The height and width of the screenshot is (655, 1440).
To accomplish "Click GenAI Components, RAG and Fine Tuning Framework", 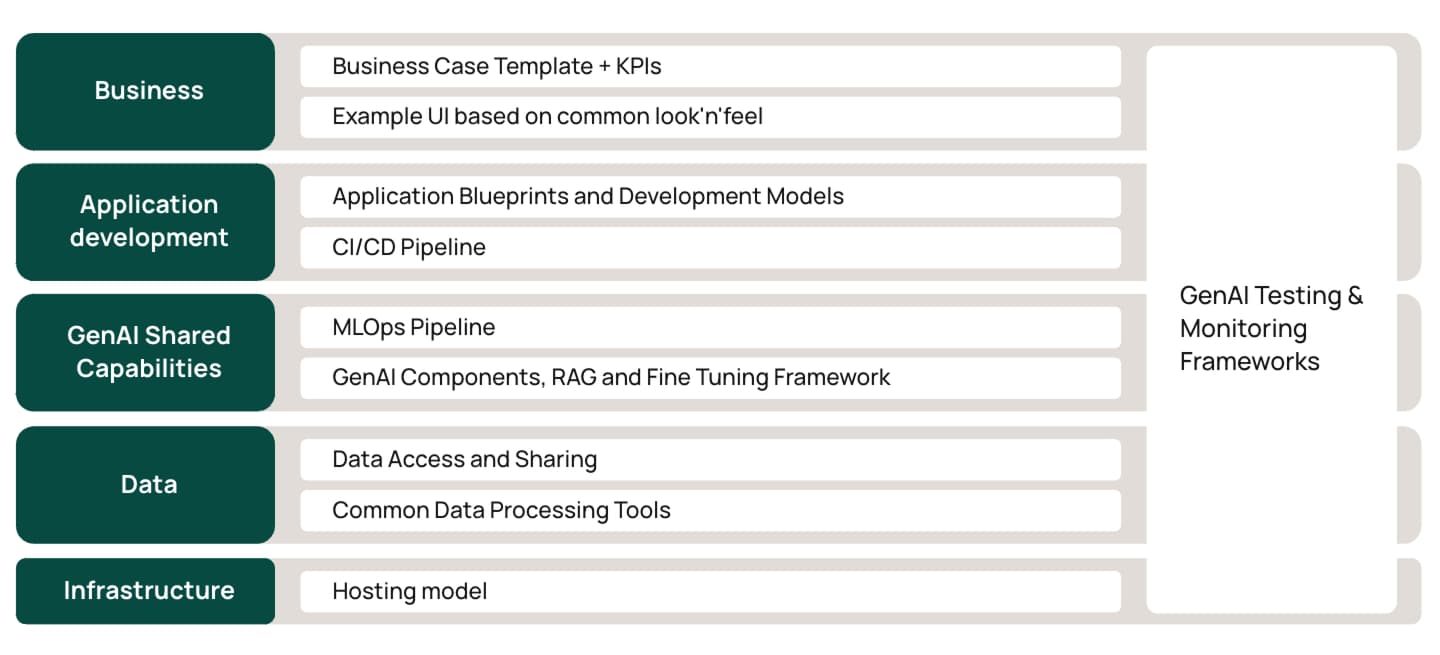I will coord(710,377).
